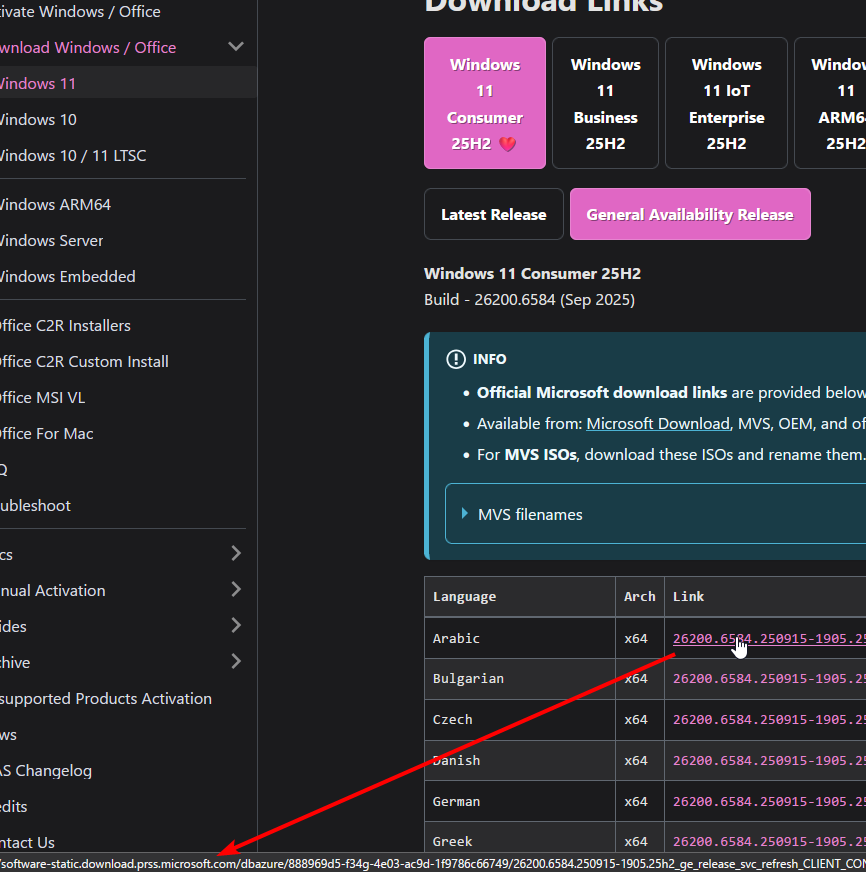Viewport: 866px width, 872px height.
Task: Open the Microsoft Download link
Action: pos(657,424)
